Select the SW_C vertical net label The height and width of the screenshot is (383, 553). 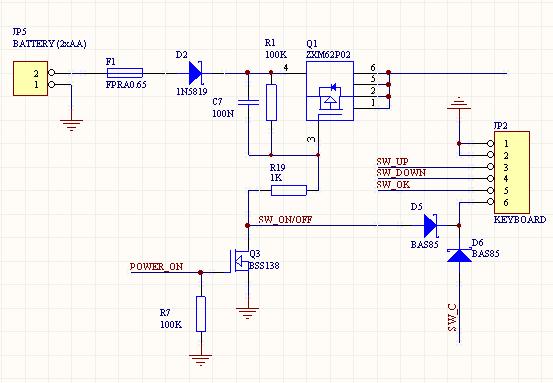click(x=453, y=317)
